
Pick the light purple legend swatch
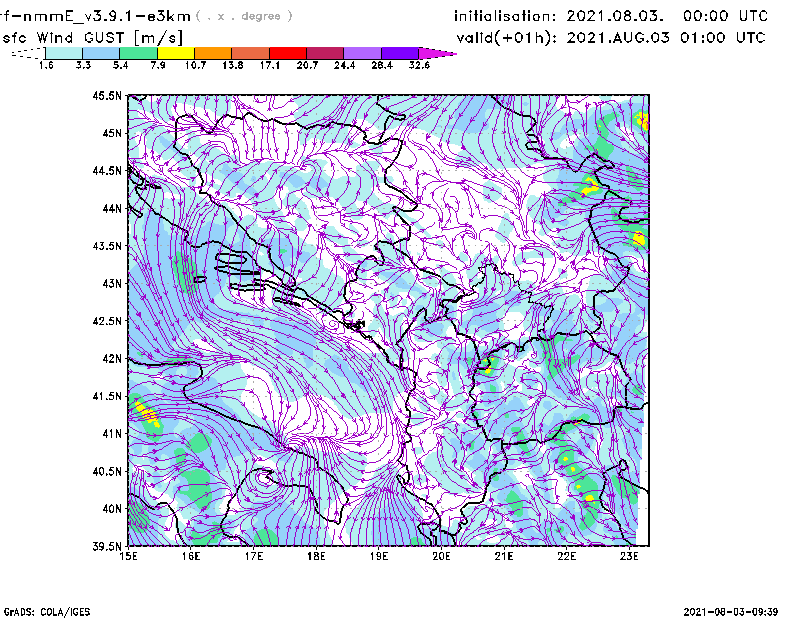pos(363,53)
